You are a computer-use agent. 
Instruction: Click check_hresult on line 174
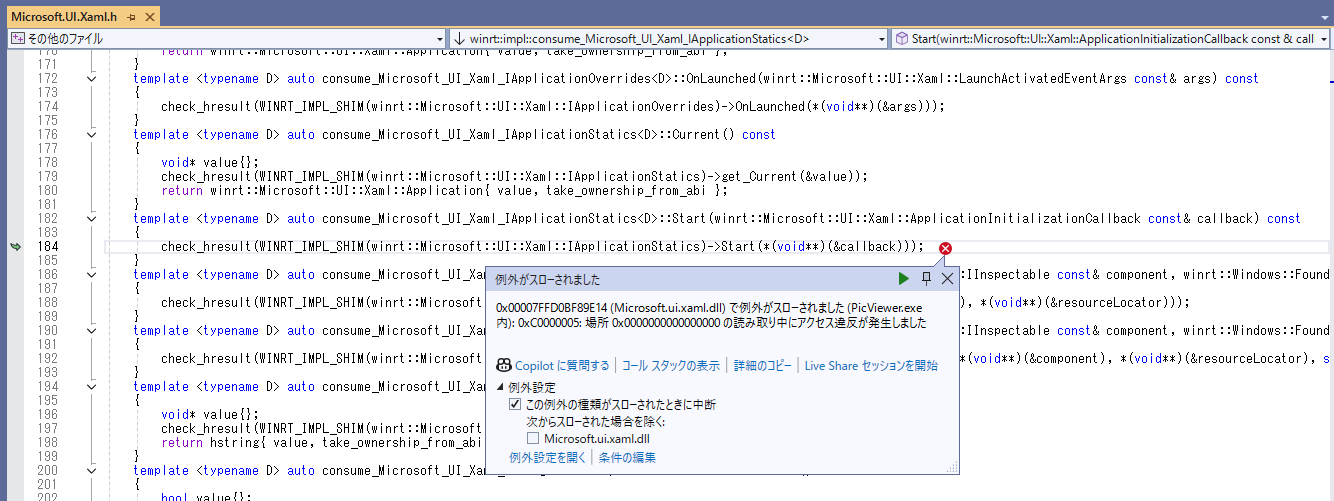coord(204,106)
